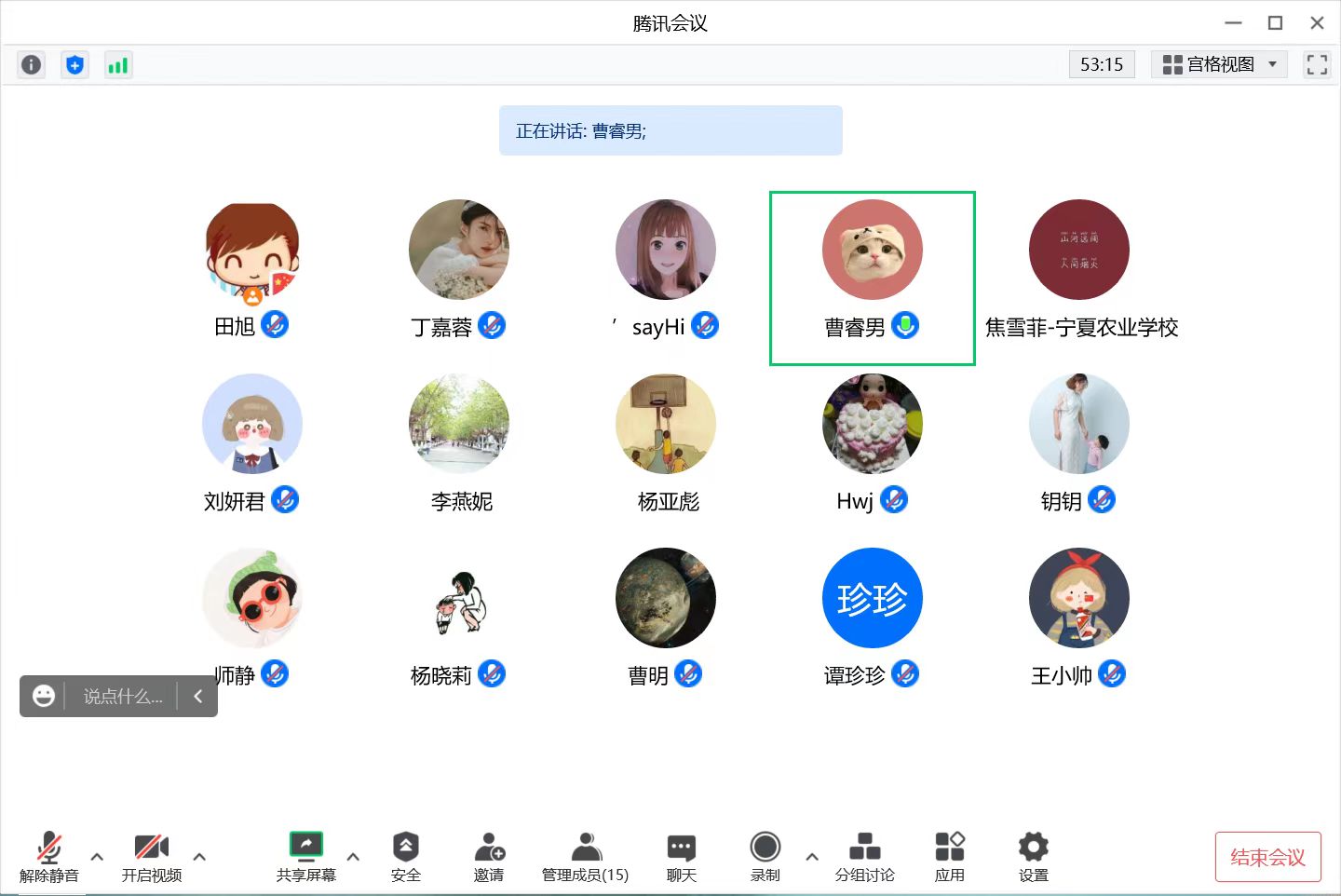Select 曹明's planet avatar
The height and width of the screenshot is (896, 1341).
[x=666, y=598]
